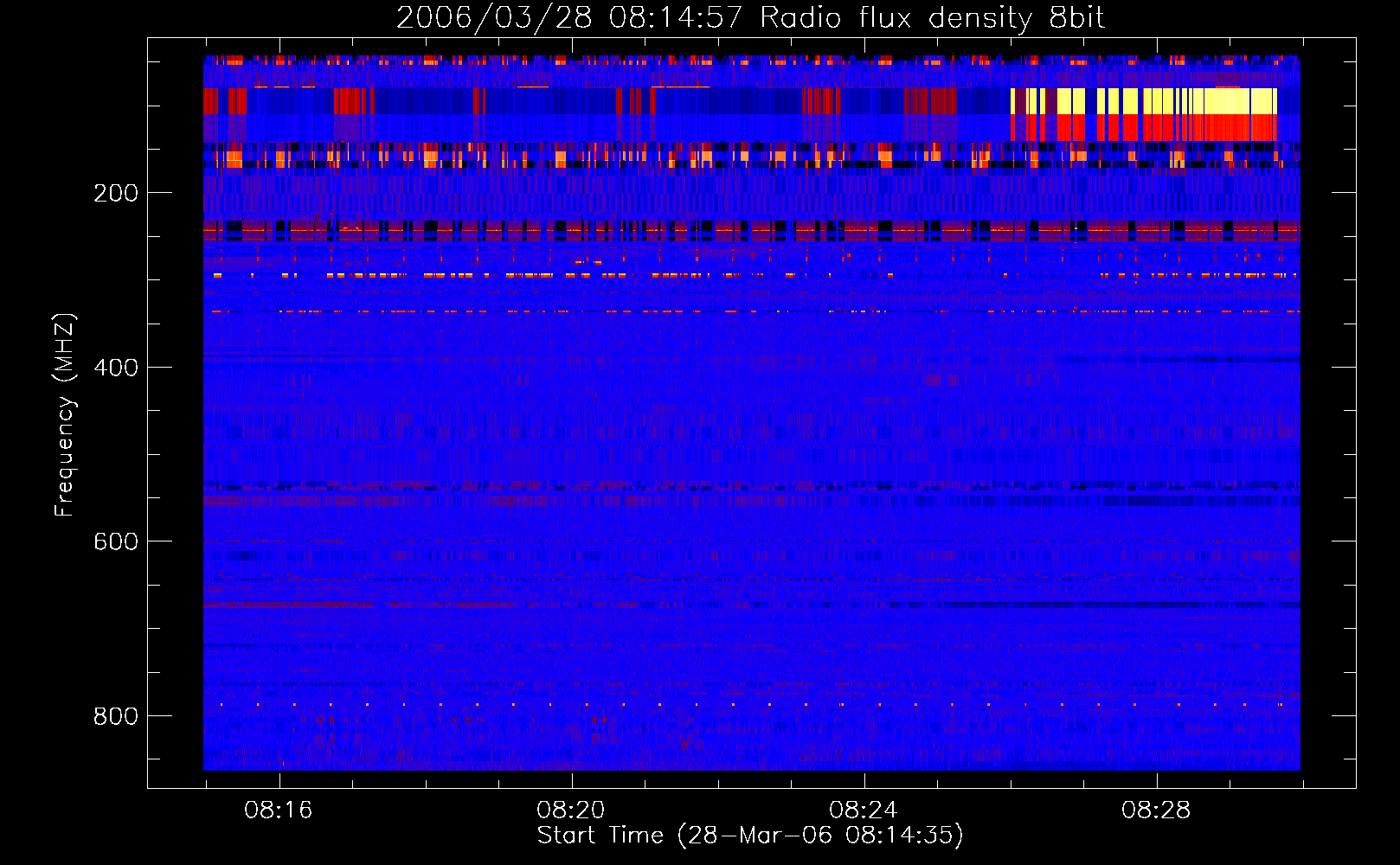Click the 800 frequency tick label
Viewport: 1400px width, 865px height.
coord(116,716)
